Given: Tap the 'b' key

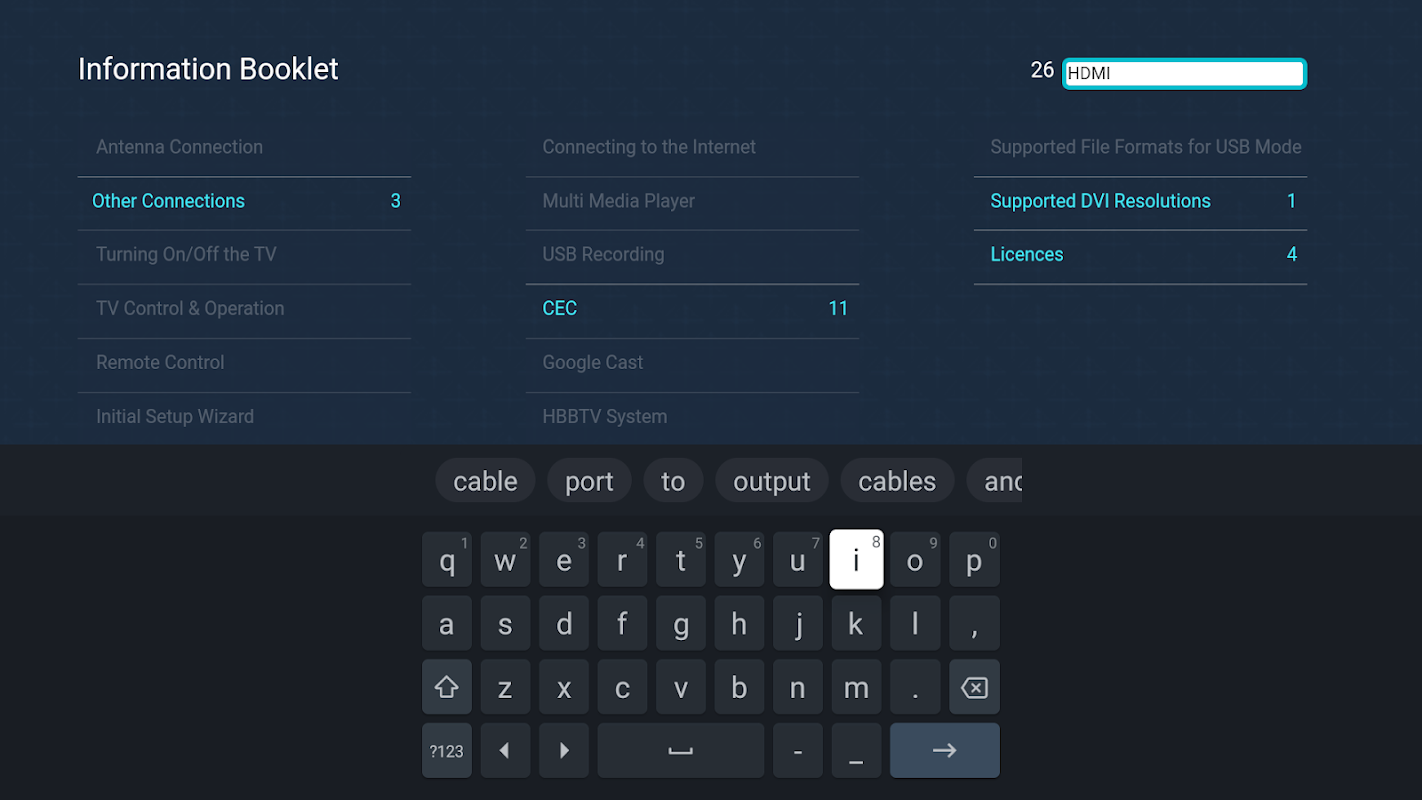Looking at the screenshot, I should [739, 687].
